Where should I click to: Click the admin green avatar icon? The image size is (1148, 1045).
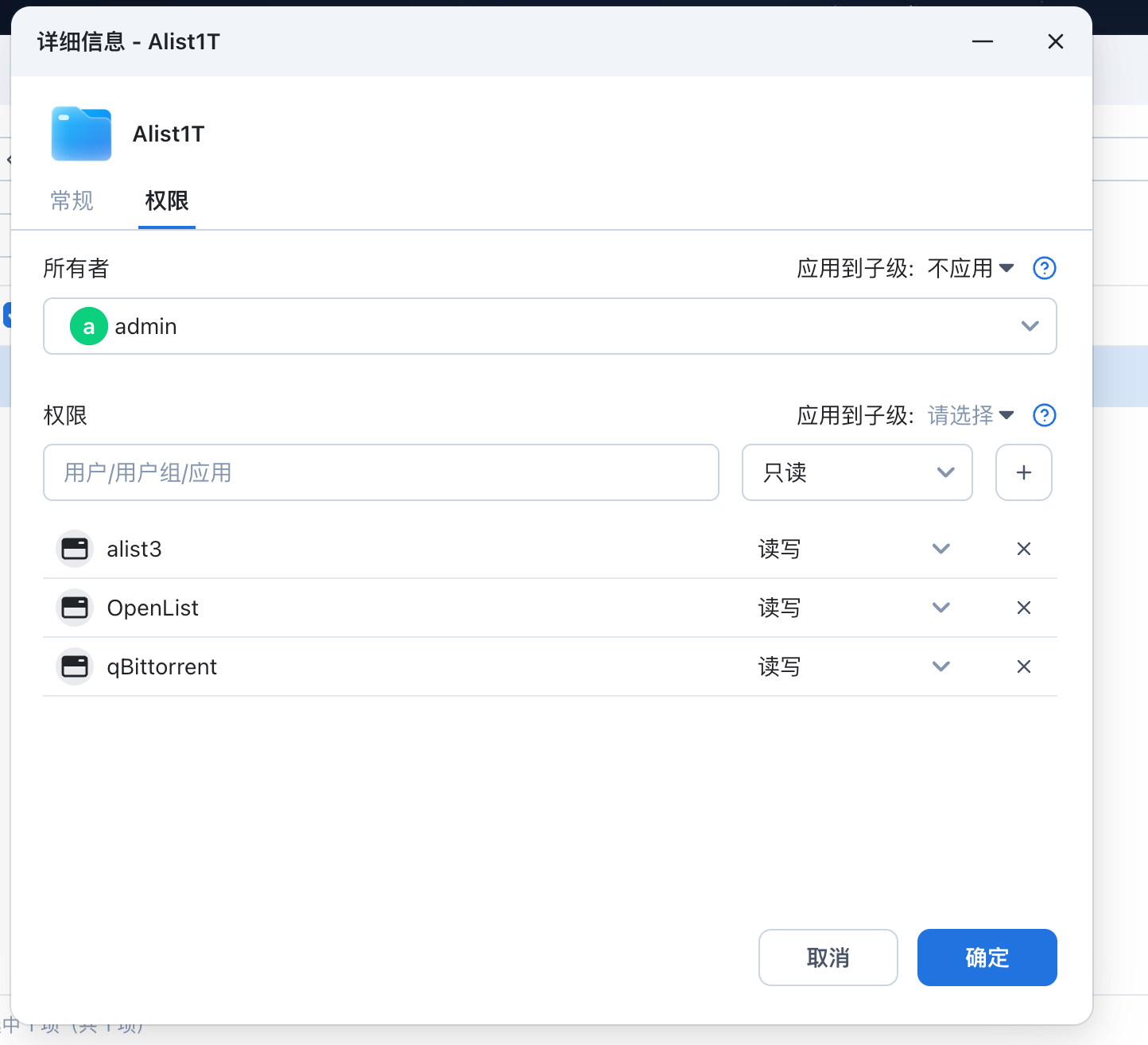(88, 326)
